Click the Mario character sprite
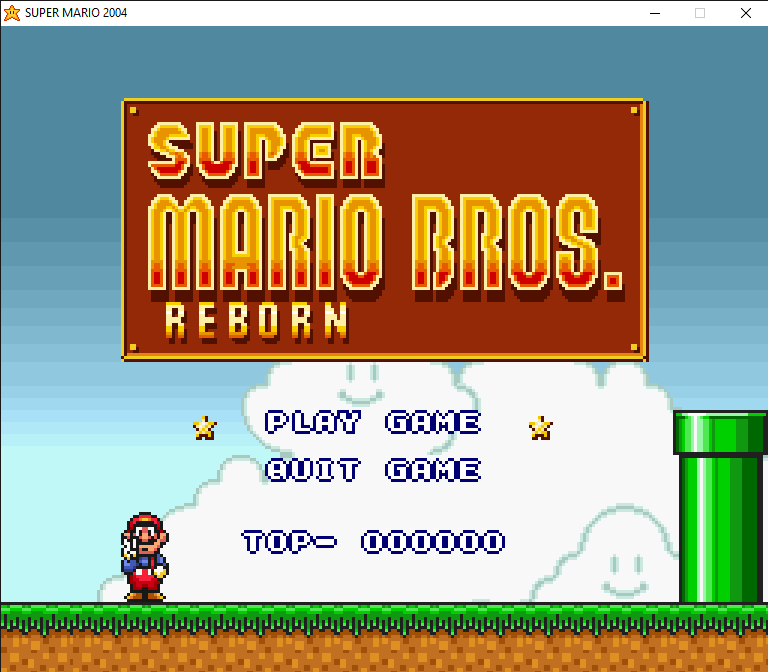768x672 pixels. tap(145, 557)
